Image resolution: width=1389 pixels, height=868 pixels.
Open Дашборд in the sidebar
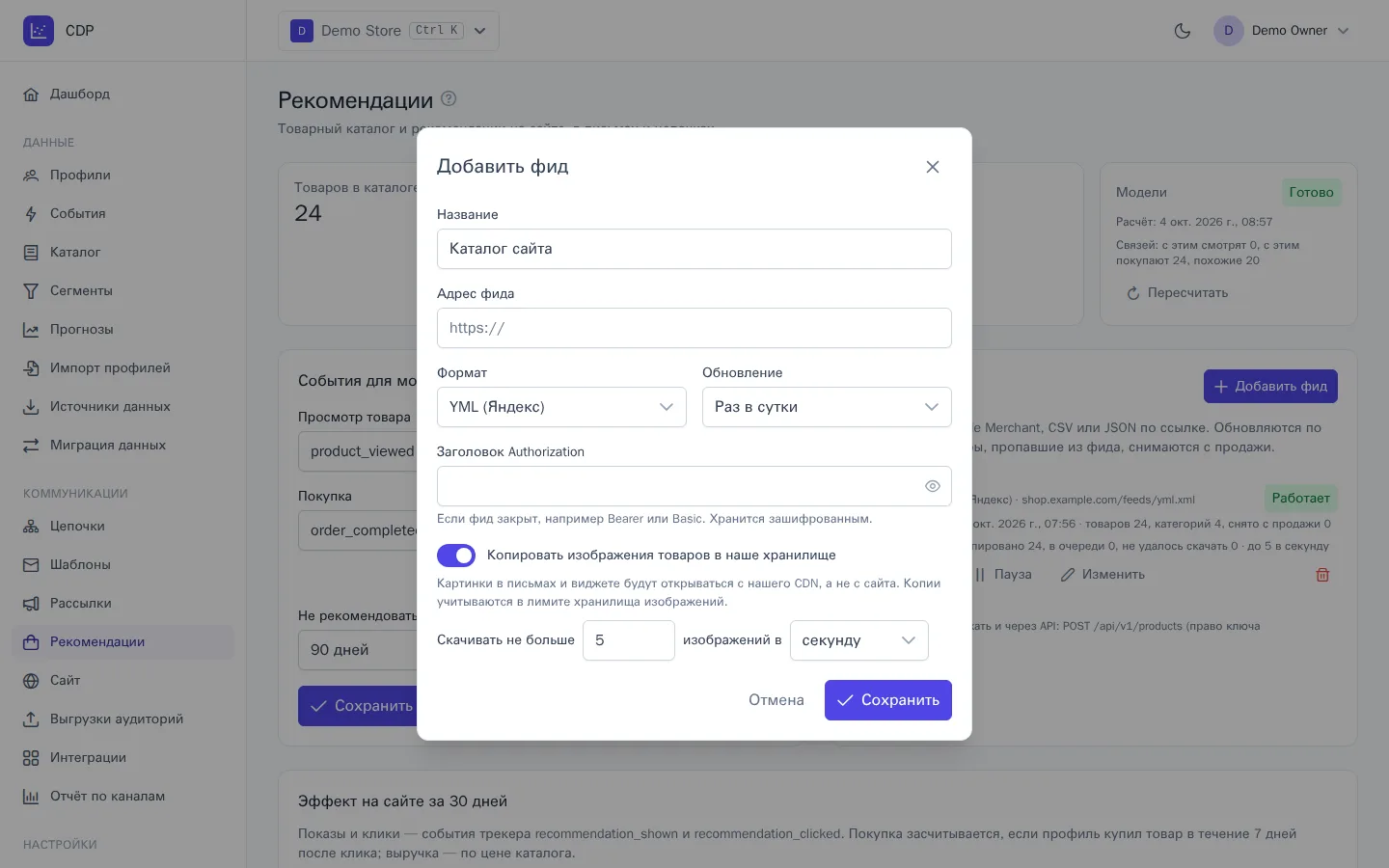click(123, 95)
